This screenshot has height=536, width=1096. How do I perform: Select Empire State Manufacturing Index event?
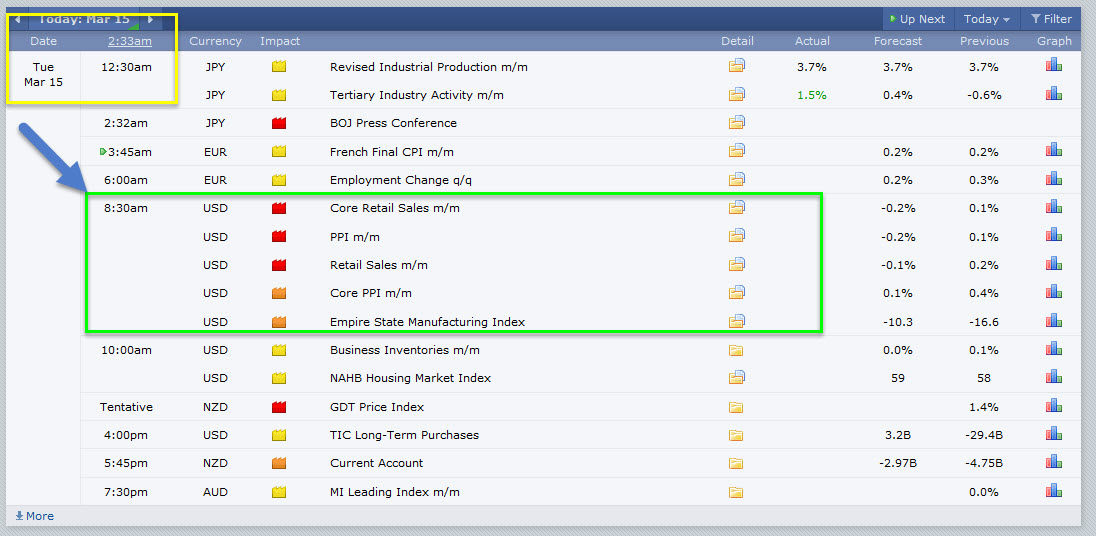click(427, 322)
